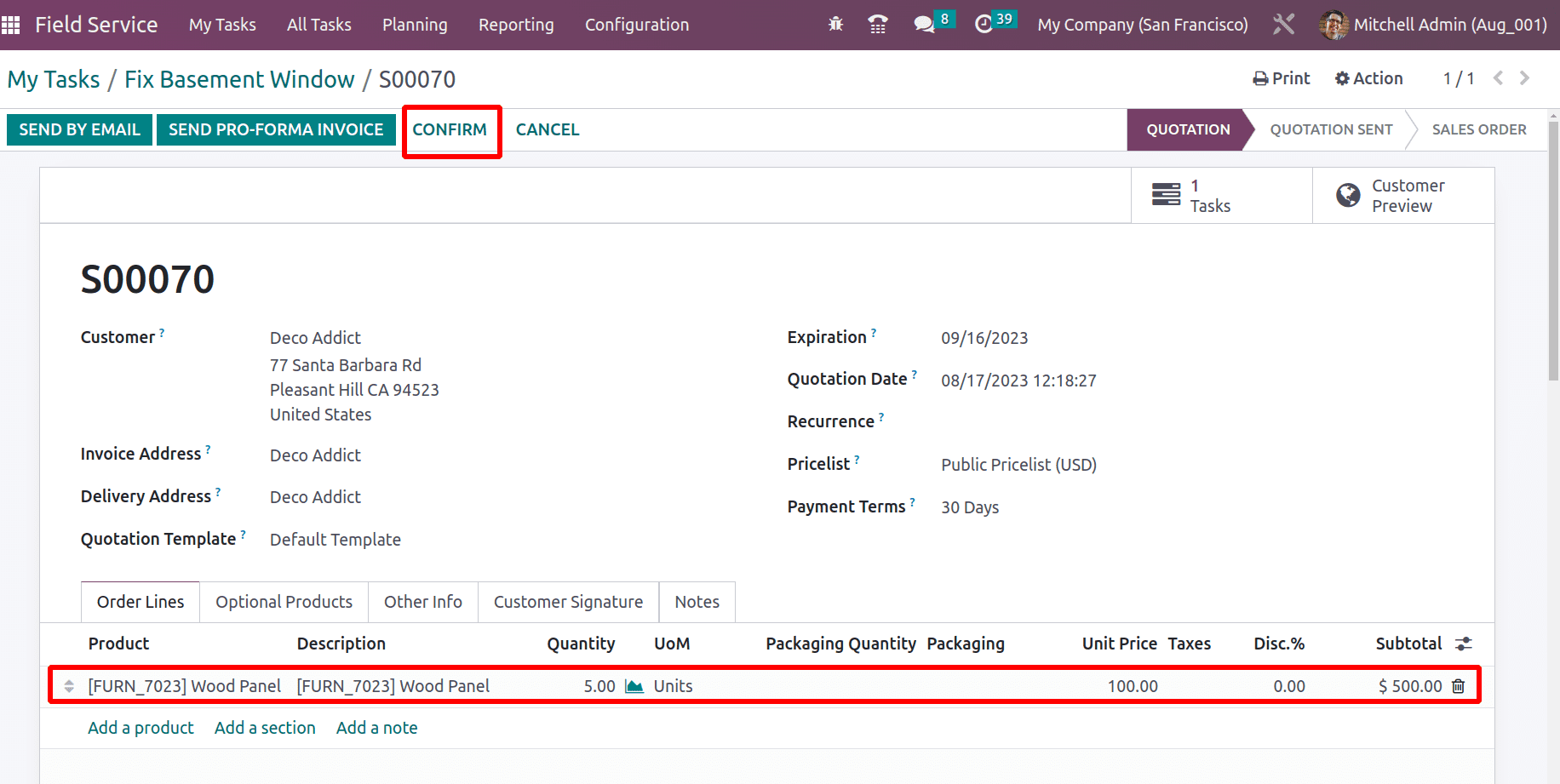
Task: Open the apps grid menu icon
Action: point(10,25)
